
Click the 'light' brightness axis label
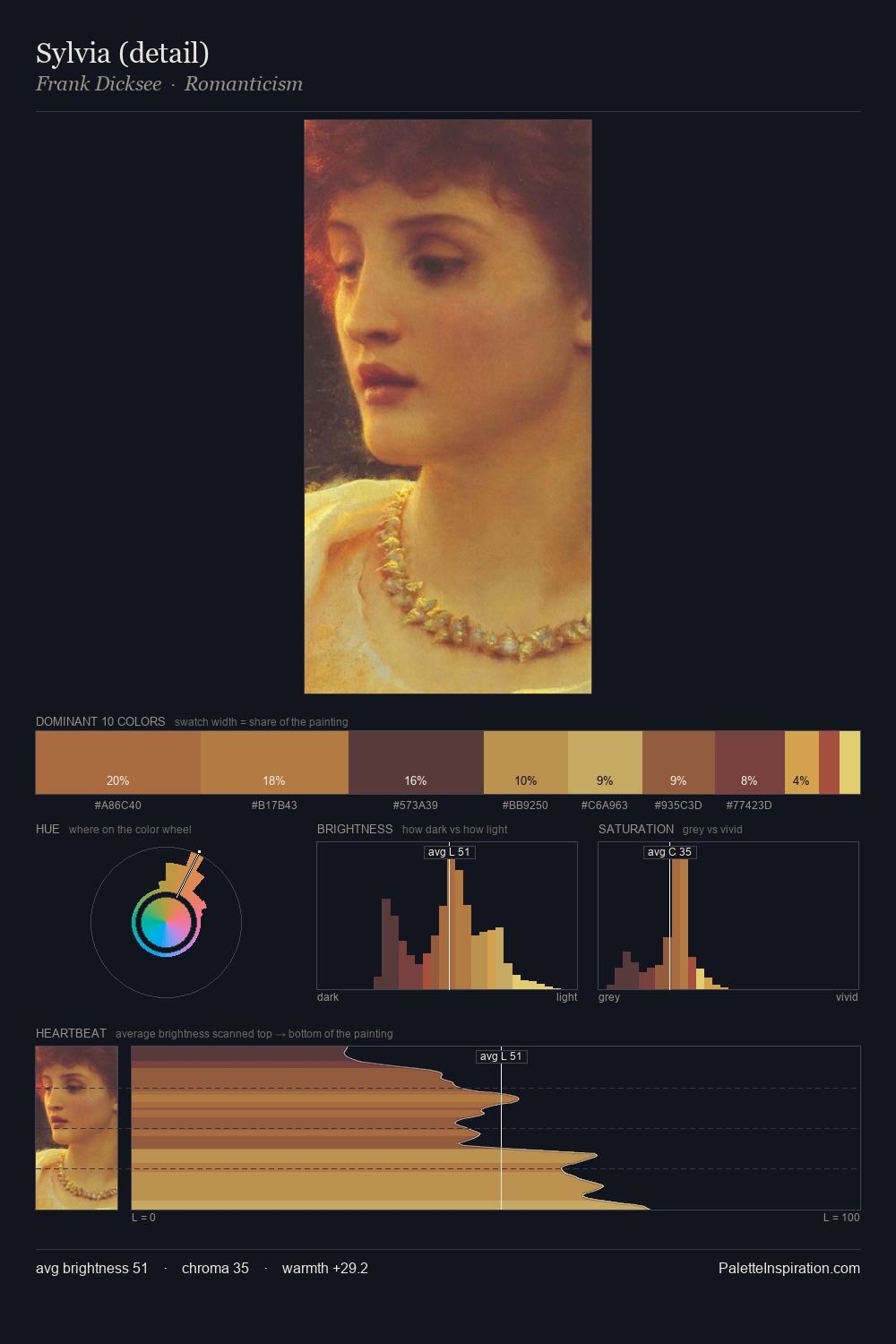[x=566, y=997]
